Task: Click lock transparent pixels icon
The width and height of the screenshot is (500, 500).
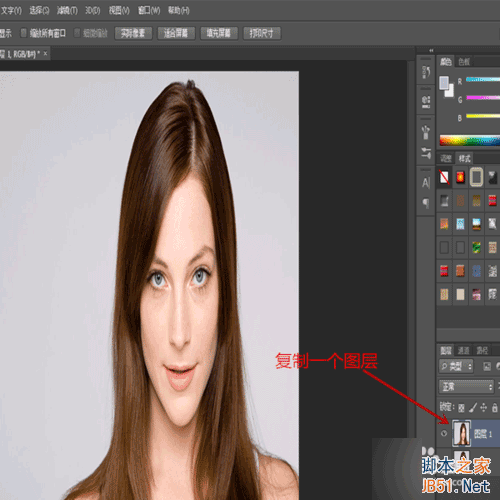Action: click(x=461, y=407)
